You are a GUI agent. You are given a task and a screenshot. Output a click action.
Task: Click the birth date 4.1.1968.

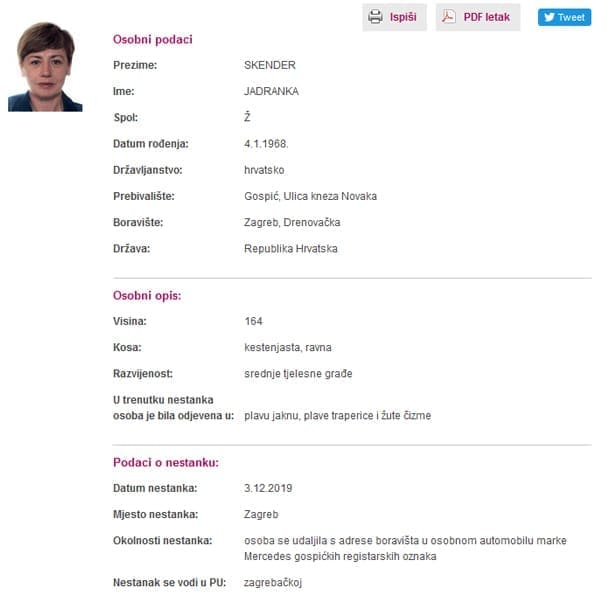coord(265,144)
